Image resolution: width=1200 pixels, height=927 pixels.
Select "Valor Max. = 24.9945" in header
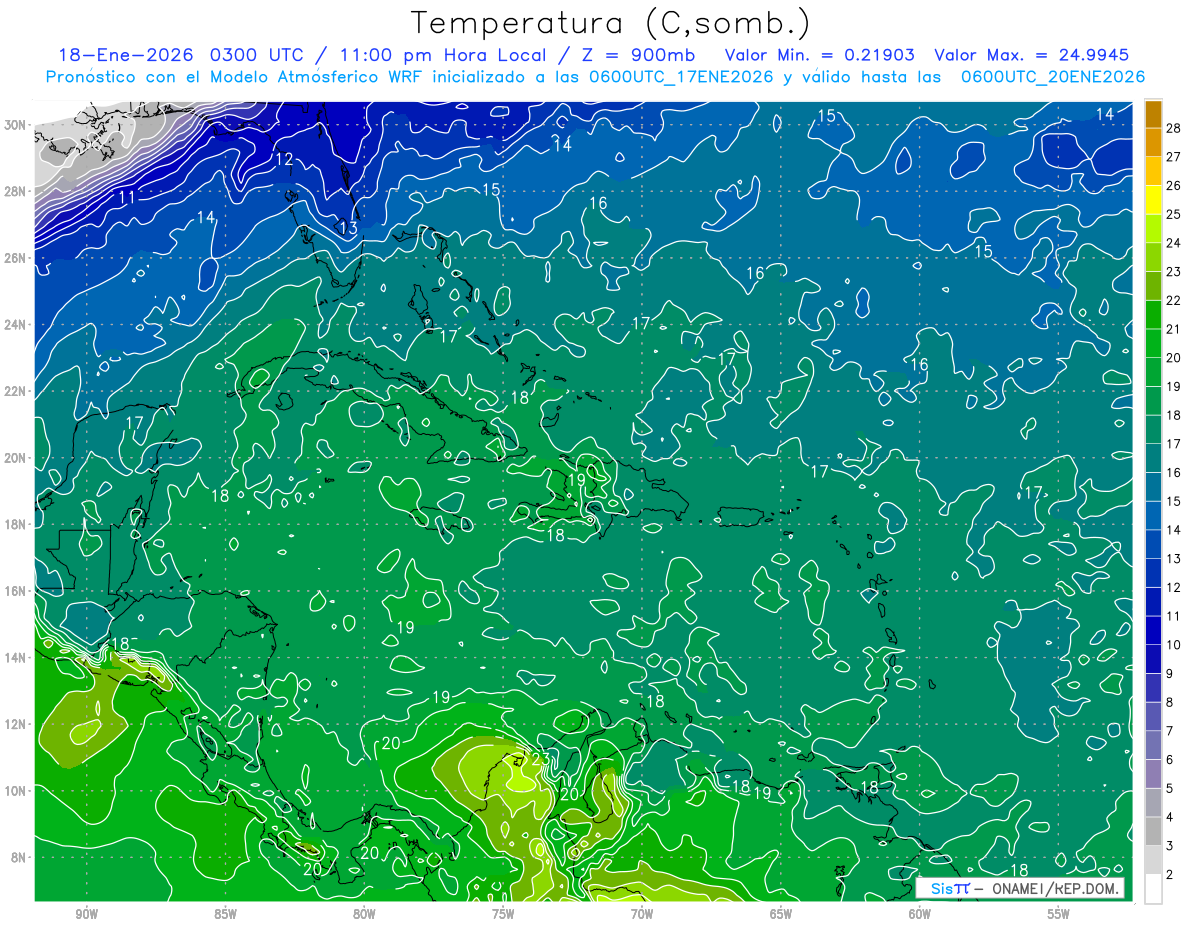pos(1031,55)
